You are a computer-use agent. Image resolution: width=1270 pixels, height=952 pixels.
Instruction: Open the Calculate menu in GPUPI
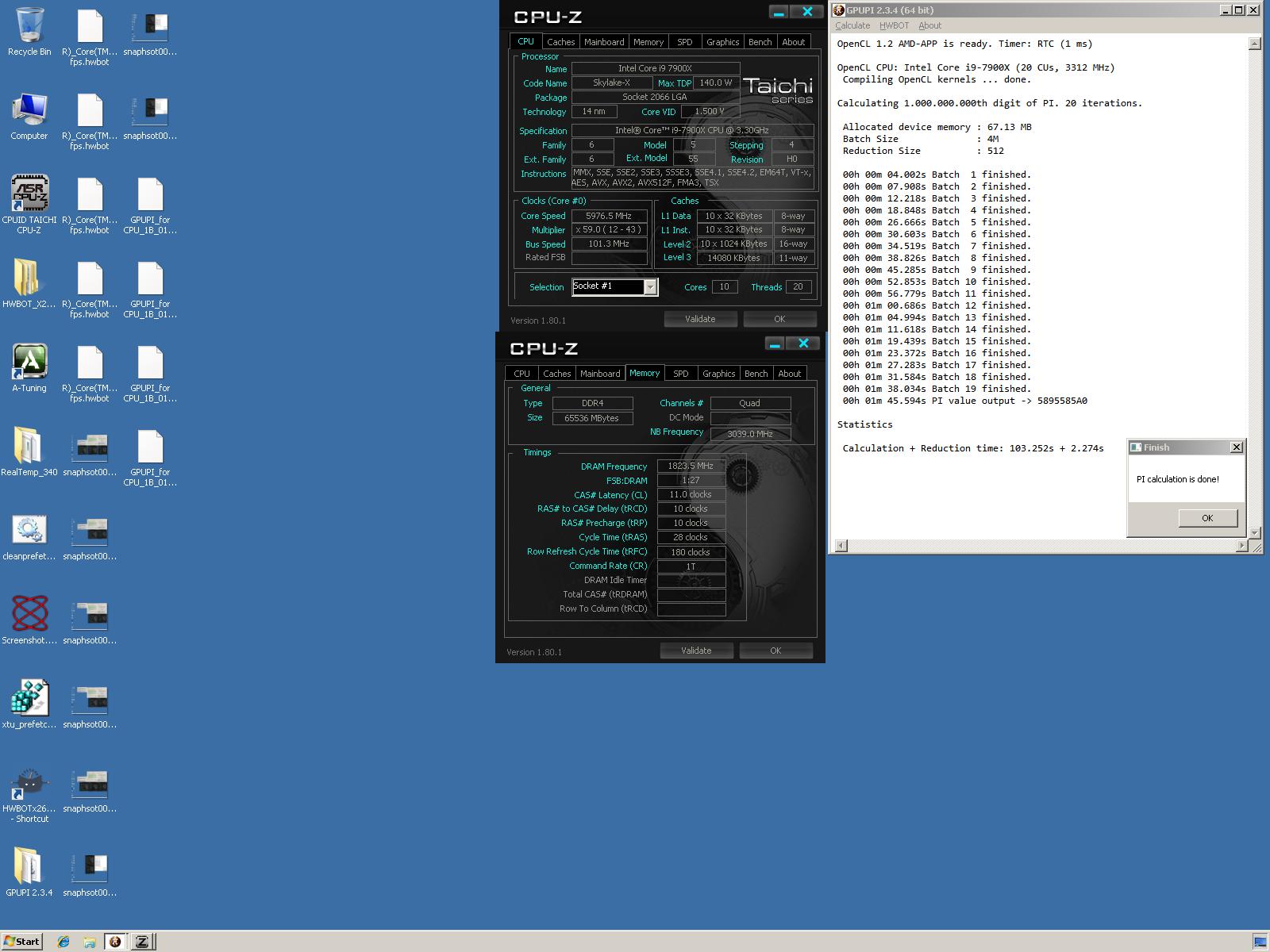(x=852, y=25)
